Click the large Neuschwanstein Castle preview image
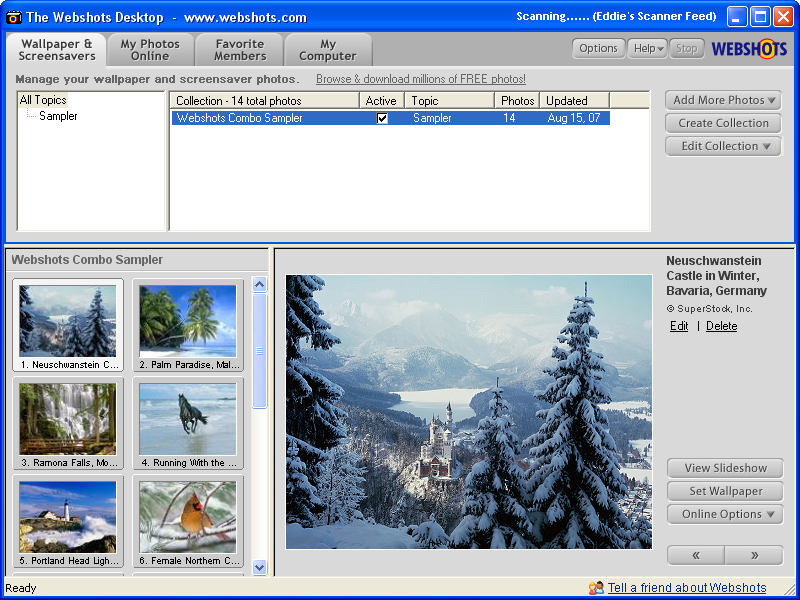The image size is (800, 600). [x=469, y=412]
